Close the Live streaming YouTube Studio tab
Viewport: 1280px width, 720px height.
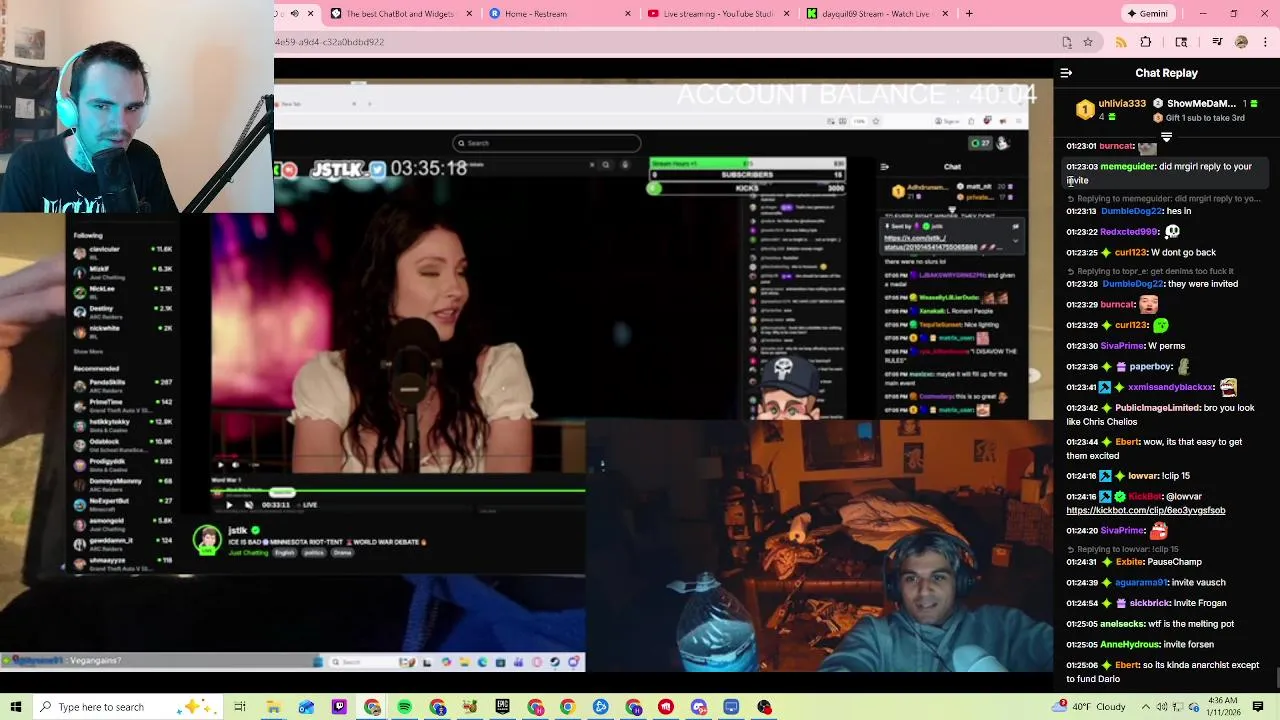(x=787, y=14)
